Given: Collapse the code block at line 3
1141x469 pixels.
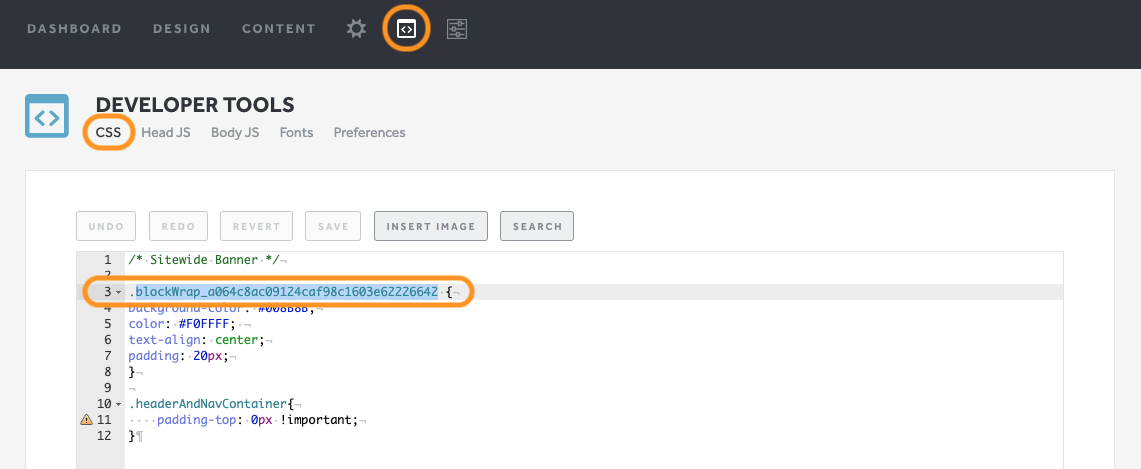Looking at the screenshot, I should [119, 292].
